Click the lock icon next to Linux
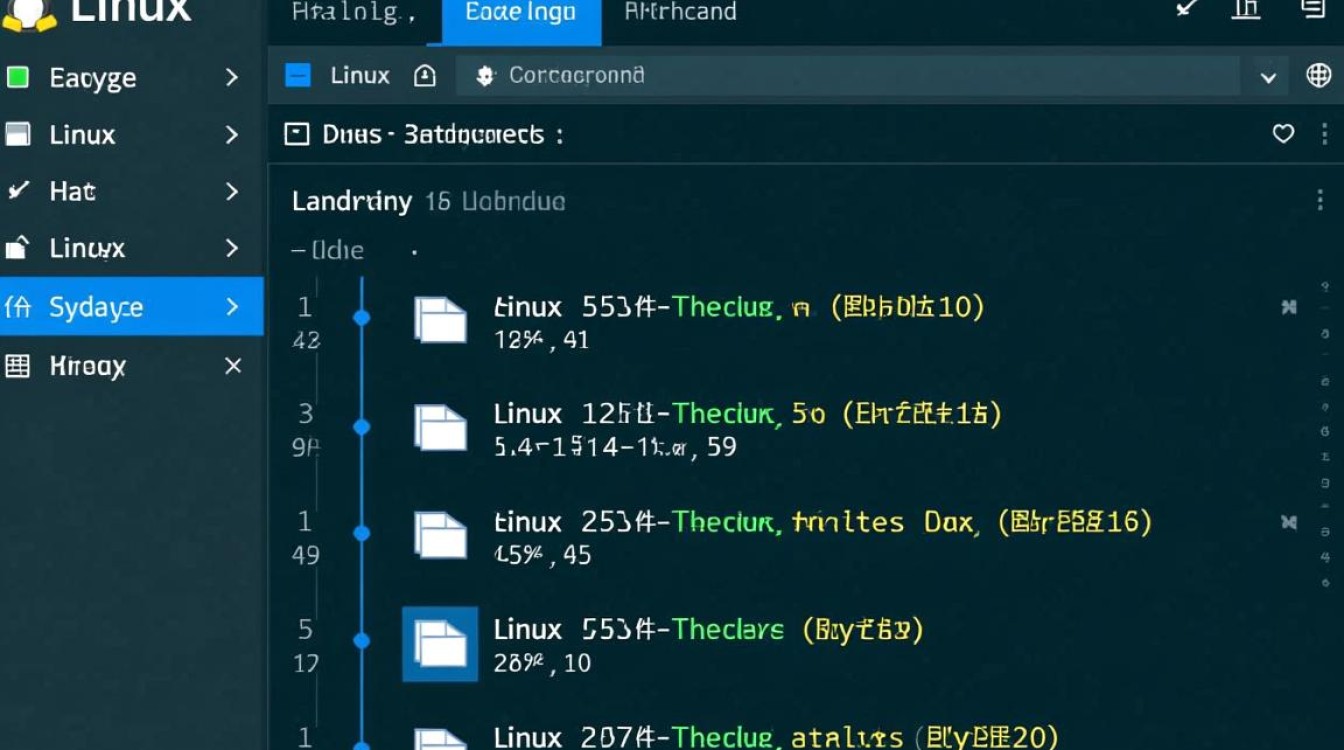Viewport: 1344px width, 750px height. (x=425, y=75)
